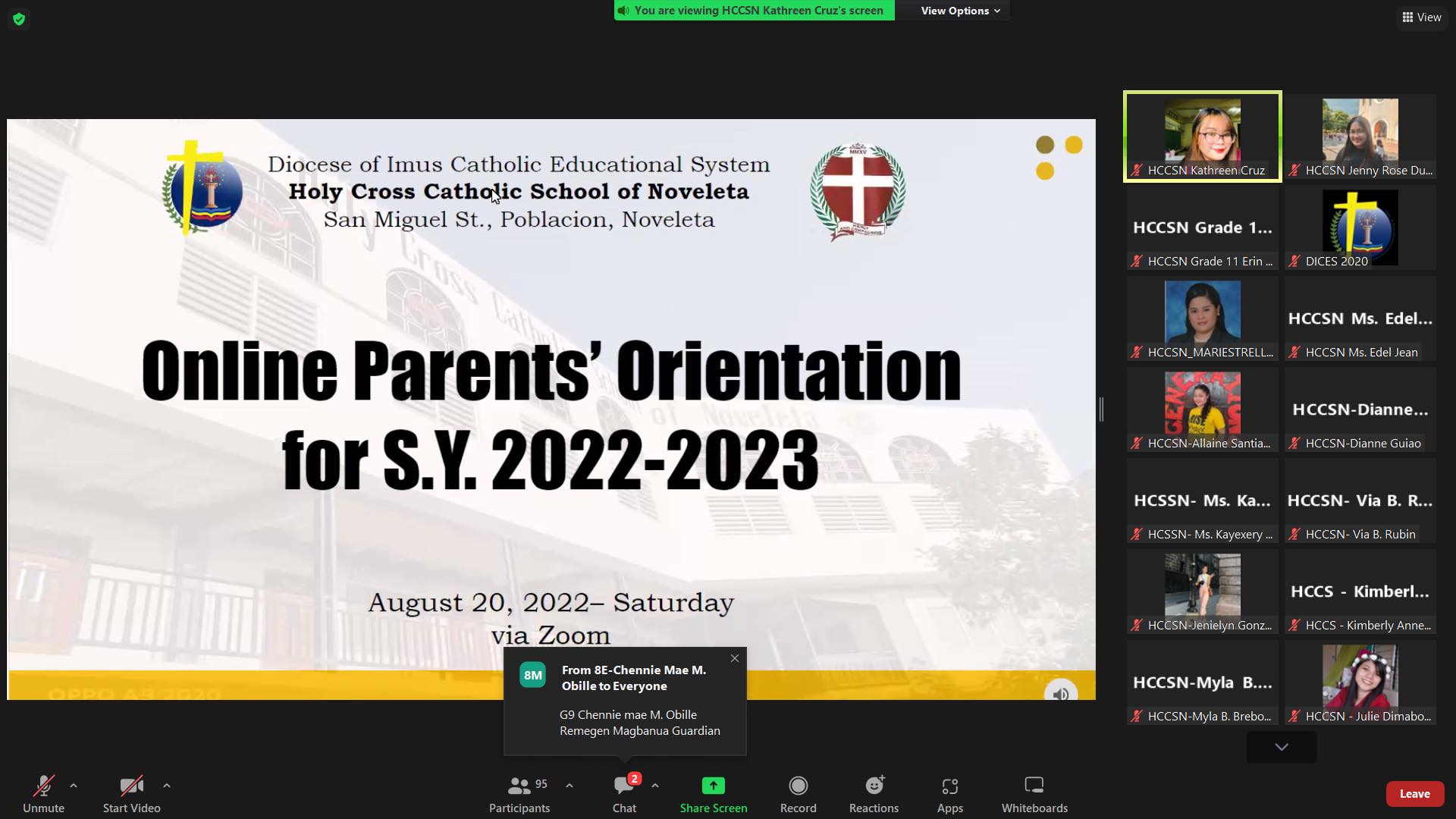Open audio options arrow beside Unmute
The width and height of the screenshot is (1456, 819).
tap(74, 786)
